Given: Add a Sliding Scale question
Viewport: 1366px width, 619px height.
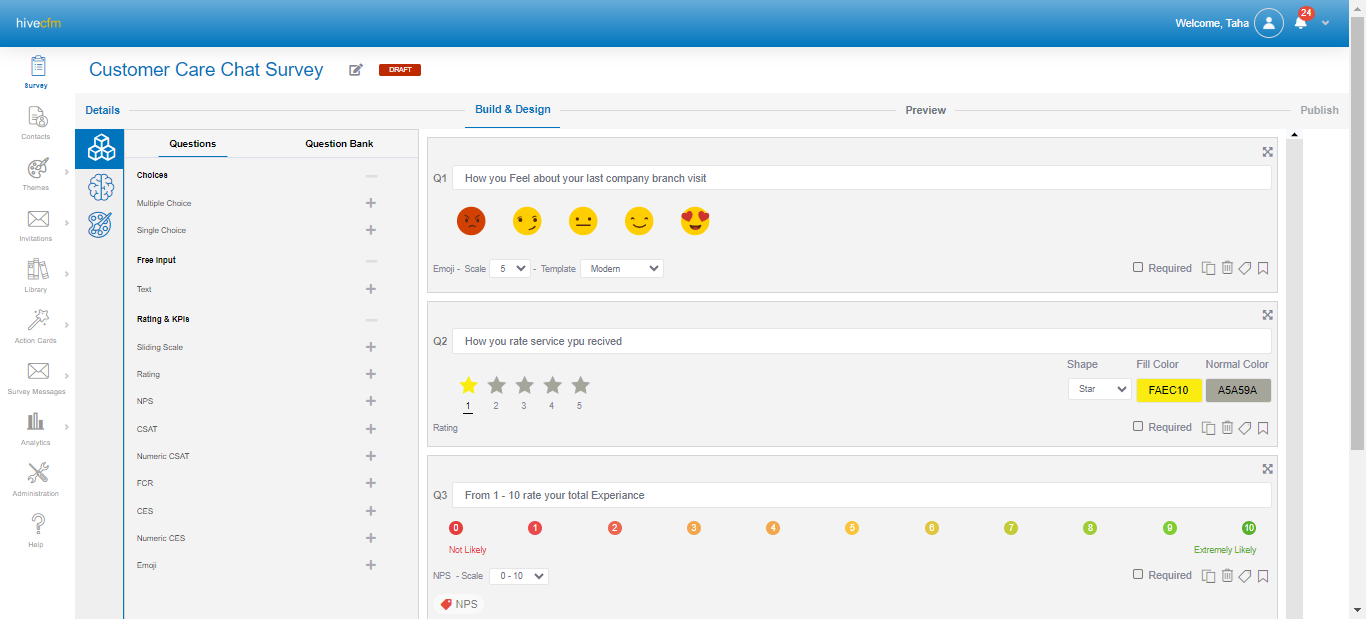Looking at the screenshot, I should point(371,347).
